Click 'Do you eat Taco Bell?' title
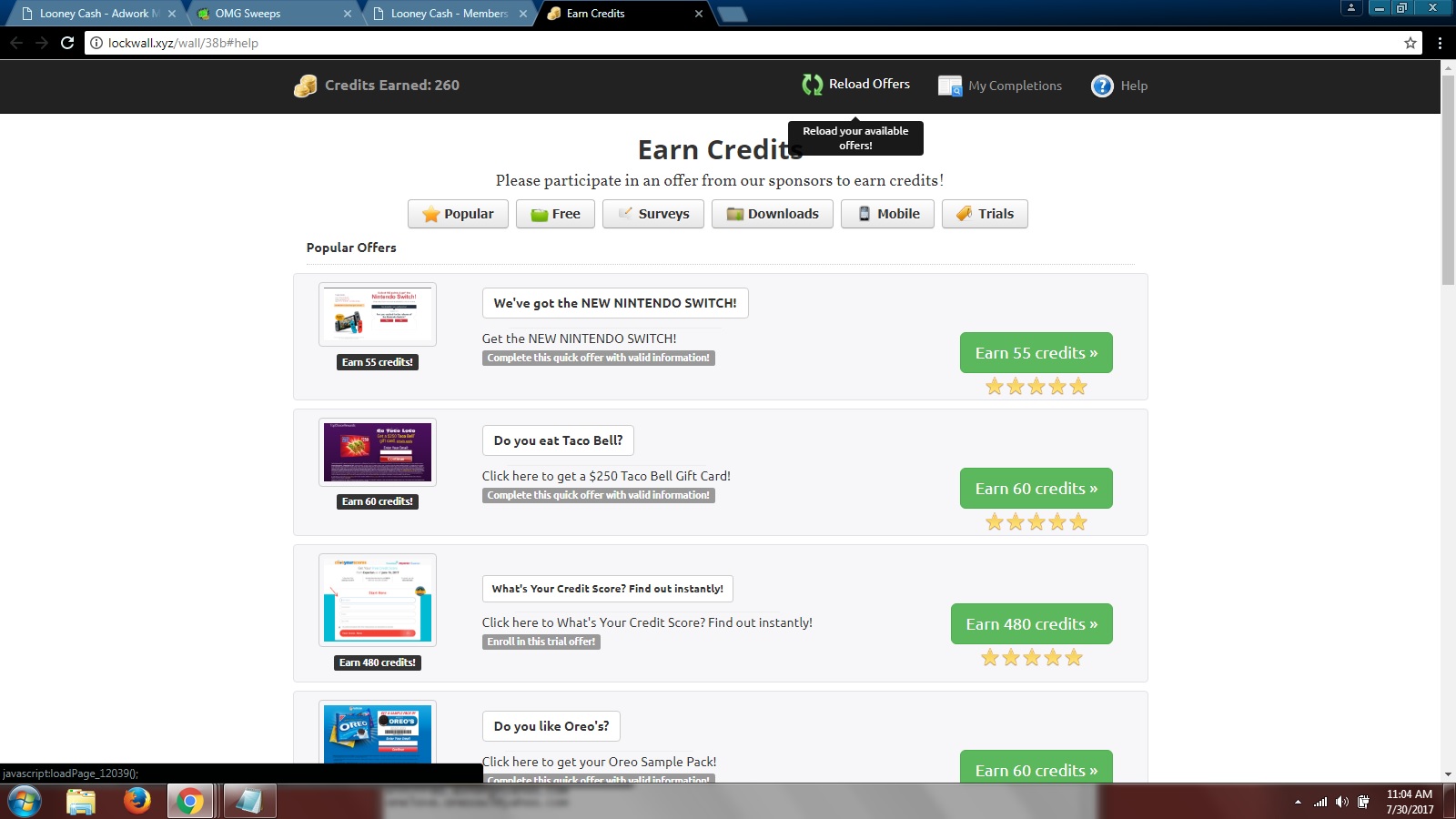Viewport: 1456px width, 819px height. click(558, 440)
